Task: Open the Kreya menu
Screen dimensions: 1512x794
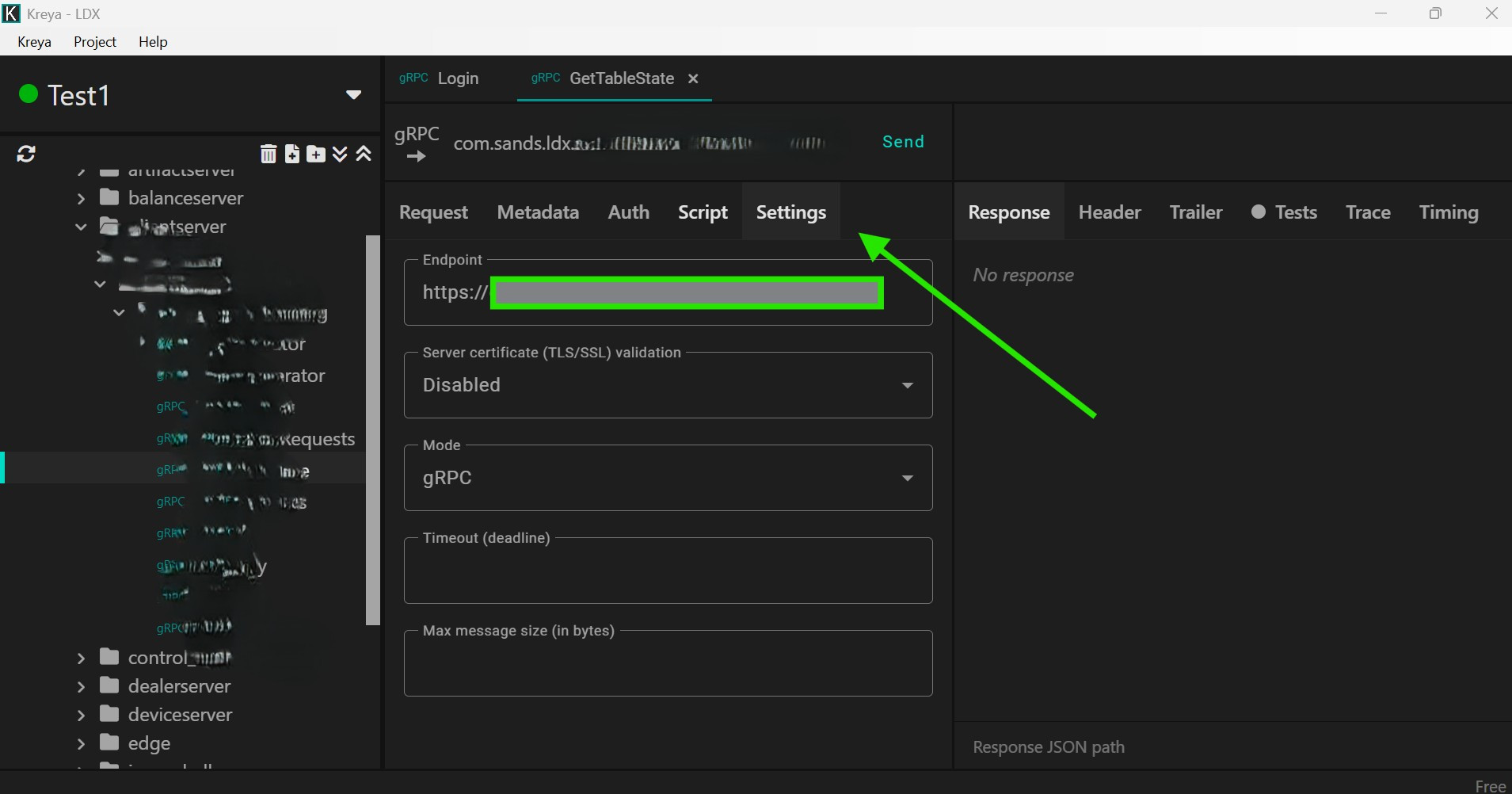Action: click(x=34, y=42)
